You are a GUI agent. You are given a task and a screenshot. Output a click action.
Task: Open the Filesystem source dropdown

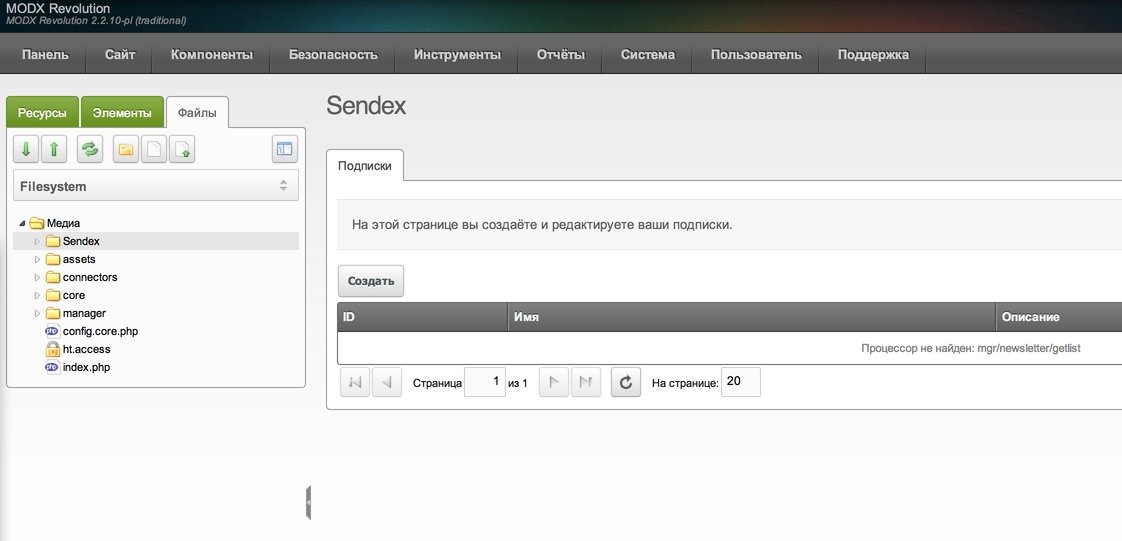pos(155,186)
